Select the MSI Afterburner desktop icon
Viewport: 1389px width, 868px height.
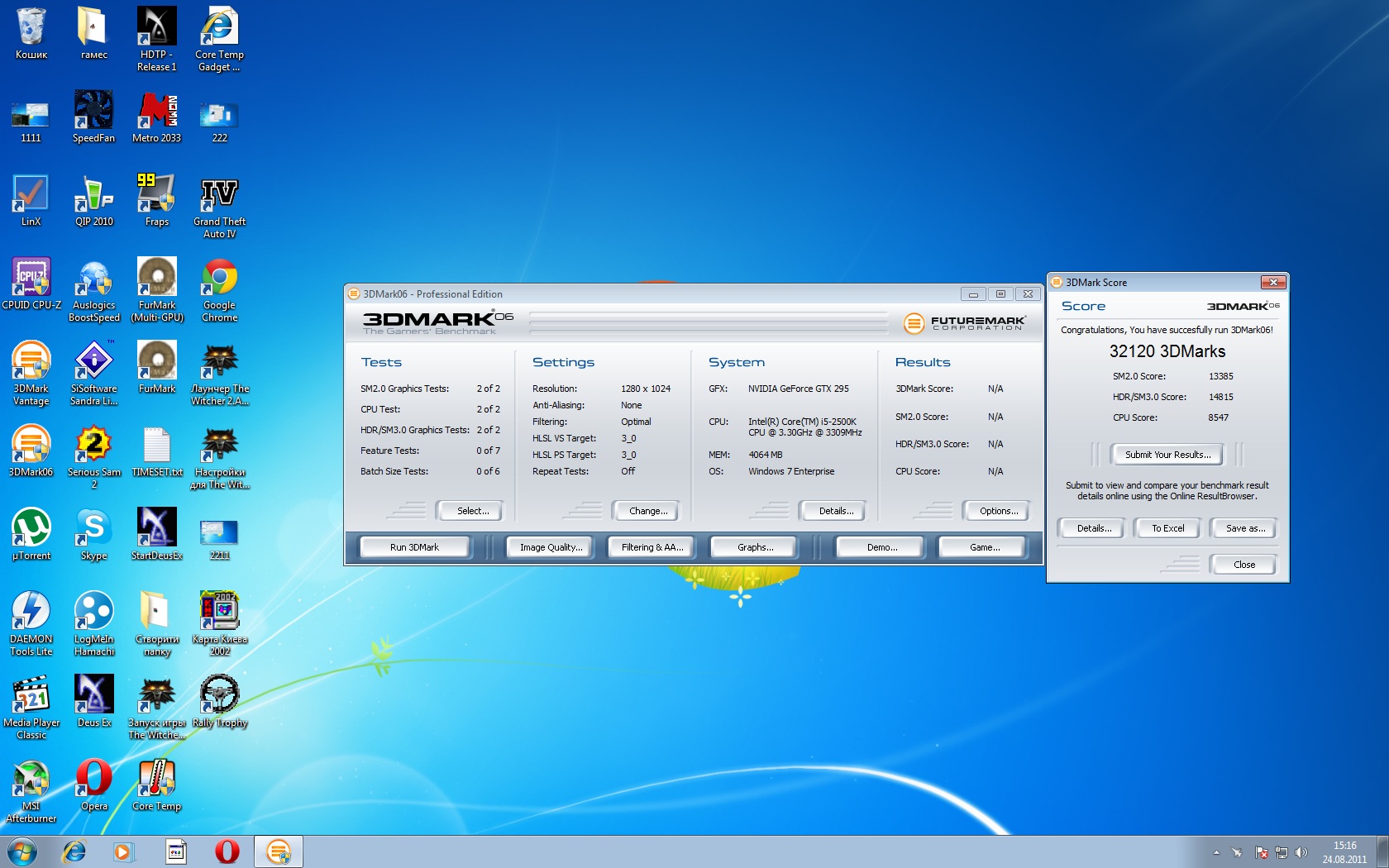[x=31, y=790]
